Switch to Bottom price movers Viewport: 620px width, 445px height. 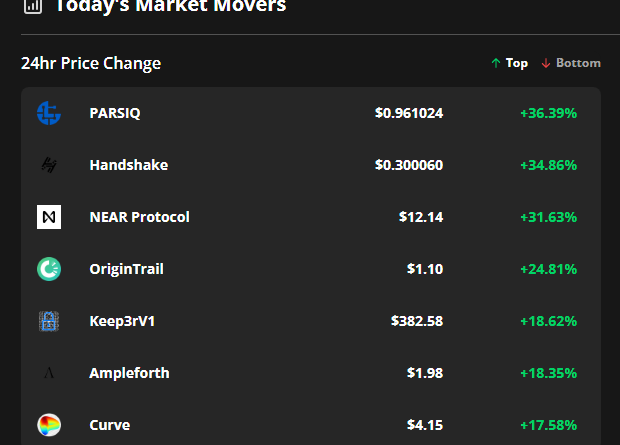click(571, 63)
